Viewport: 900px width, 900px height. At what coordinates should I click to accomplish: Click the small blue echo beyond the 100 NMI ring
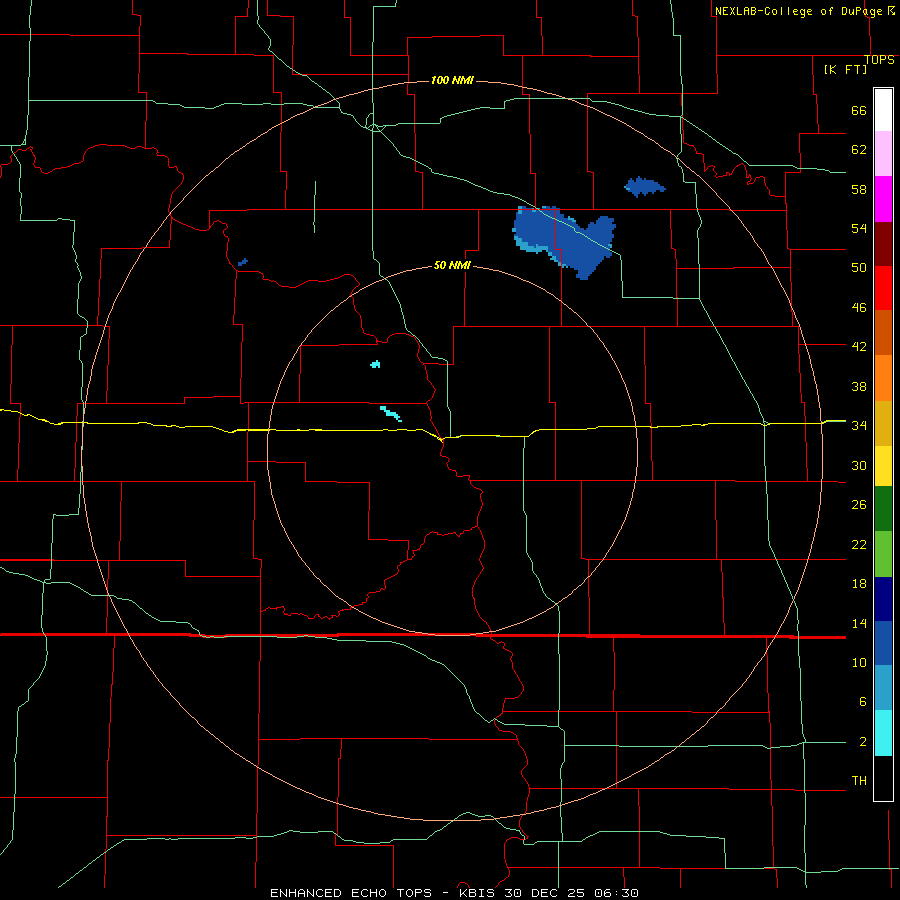[x=644, y=187]
